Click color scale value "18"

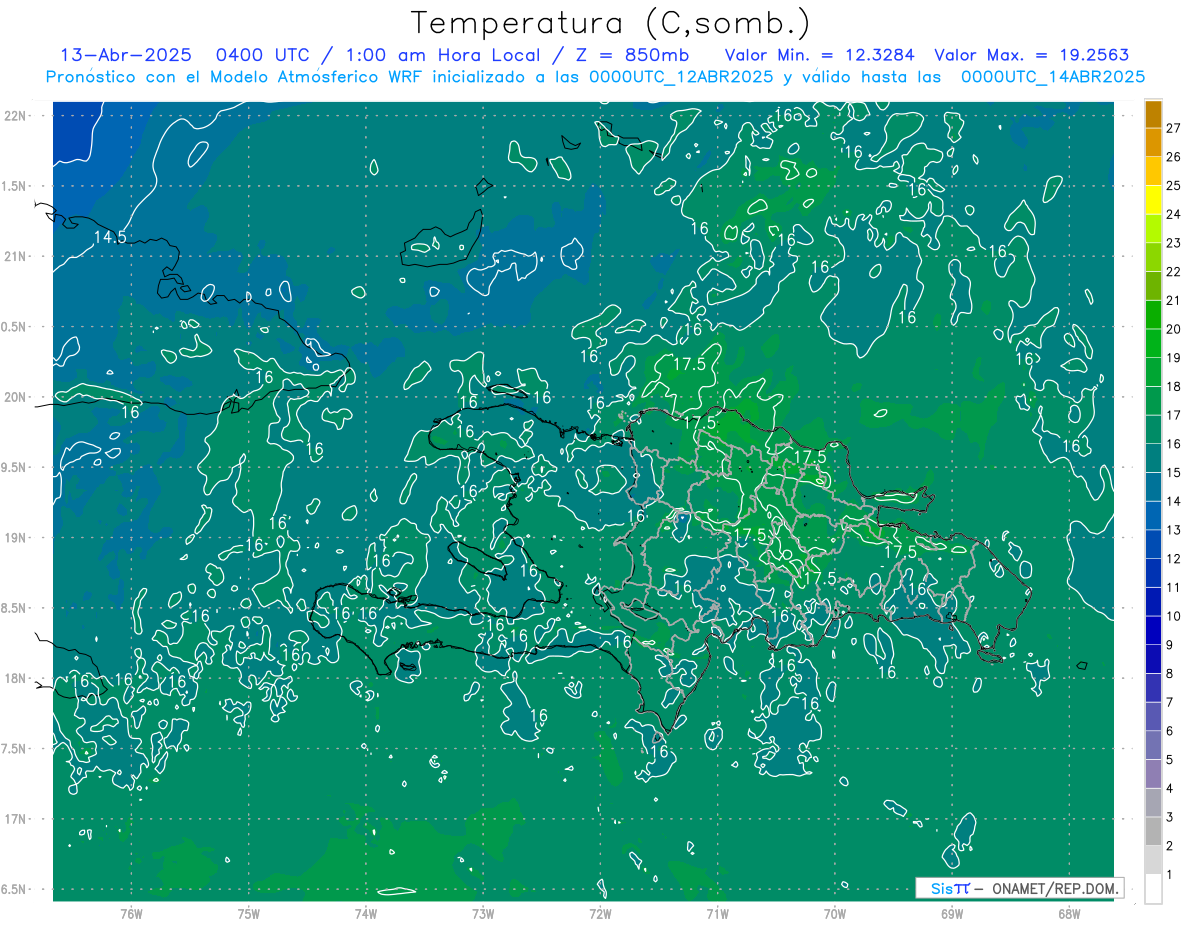click(1174, 386)
